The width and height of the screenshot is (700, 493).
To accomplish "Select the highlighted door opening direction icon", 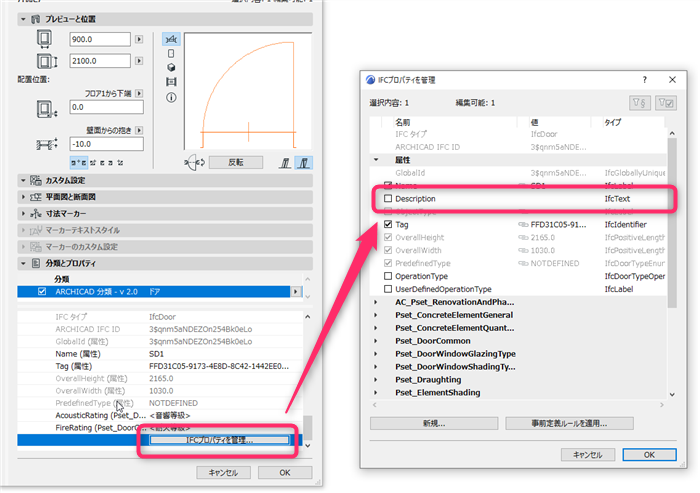I will coord(304,163).
